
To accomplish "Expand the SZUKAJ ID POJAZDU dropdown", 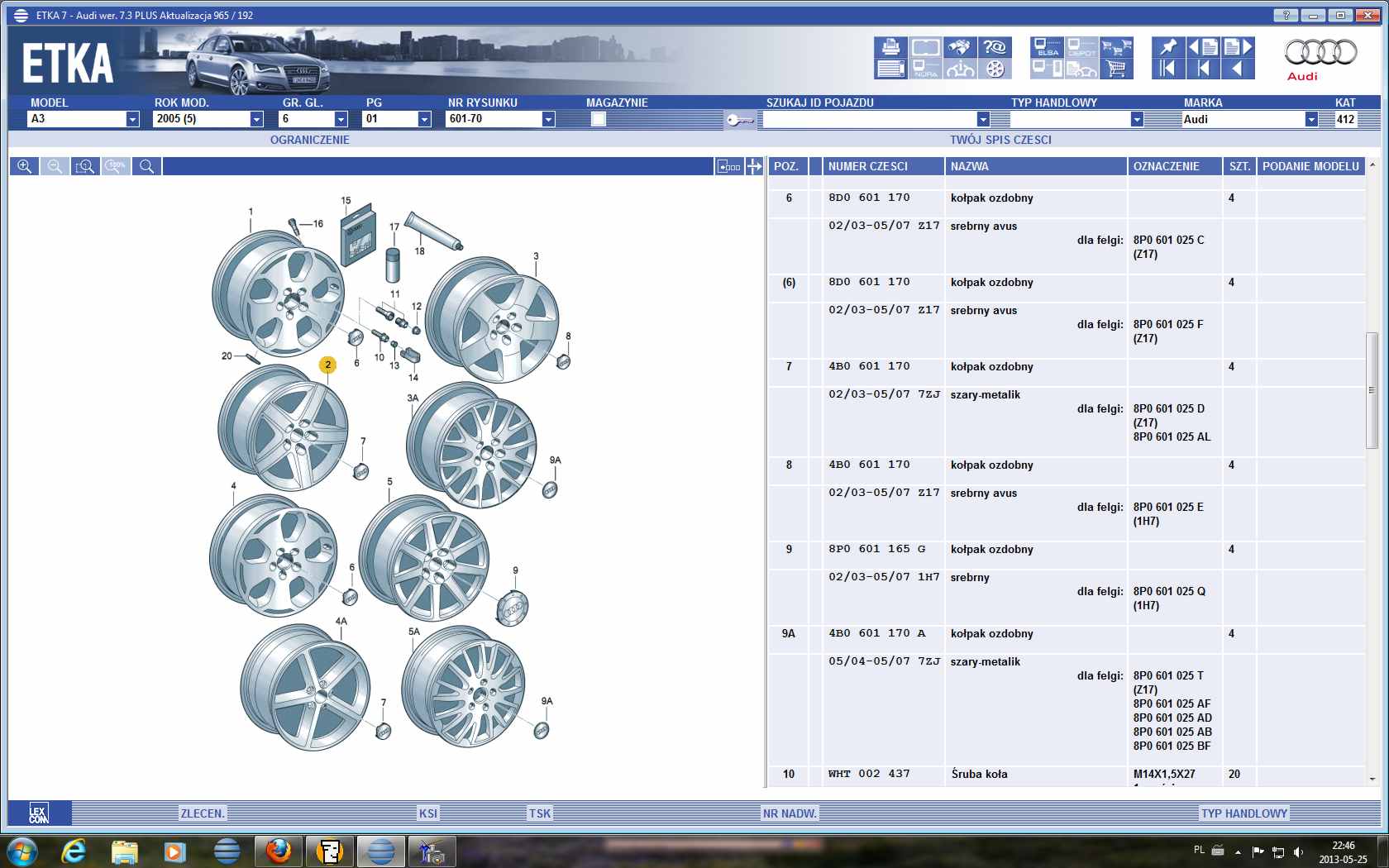I will (982, 119).
